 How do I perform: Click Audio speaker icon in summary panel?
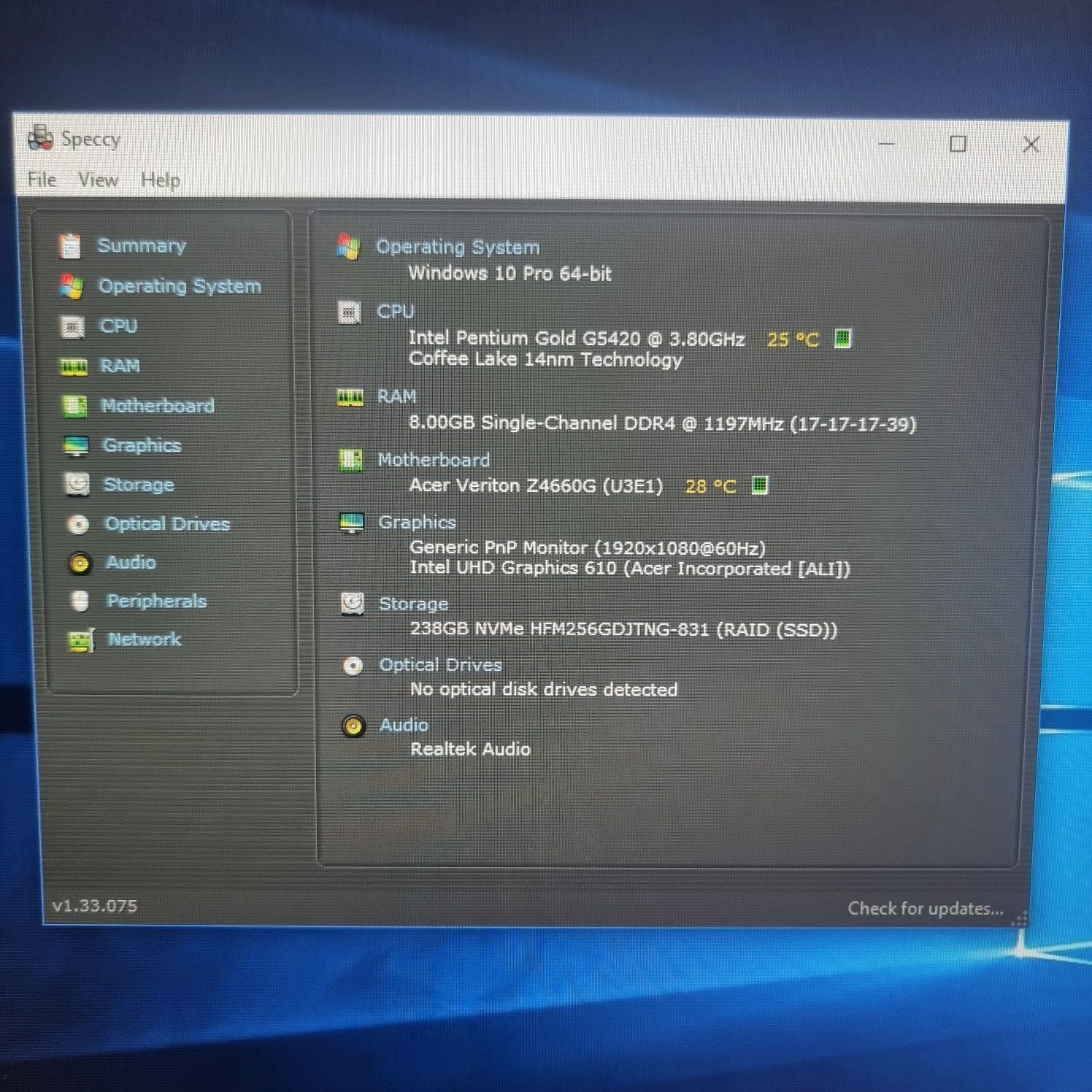(x=353, y=726)
